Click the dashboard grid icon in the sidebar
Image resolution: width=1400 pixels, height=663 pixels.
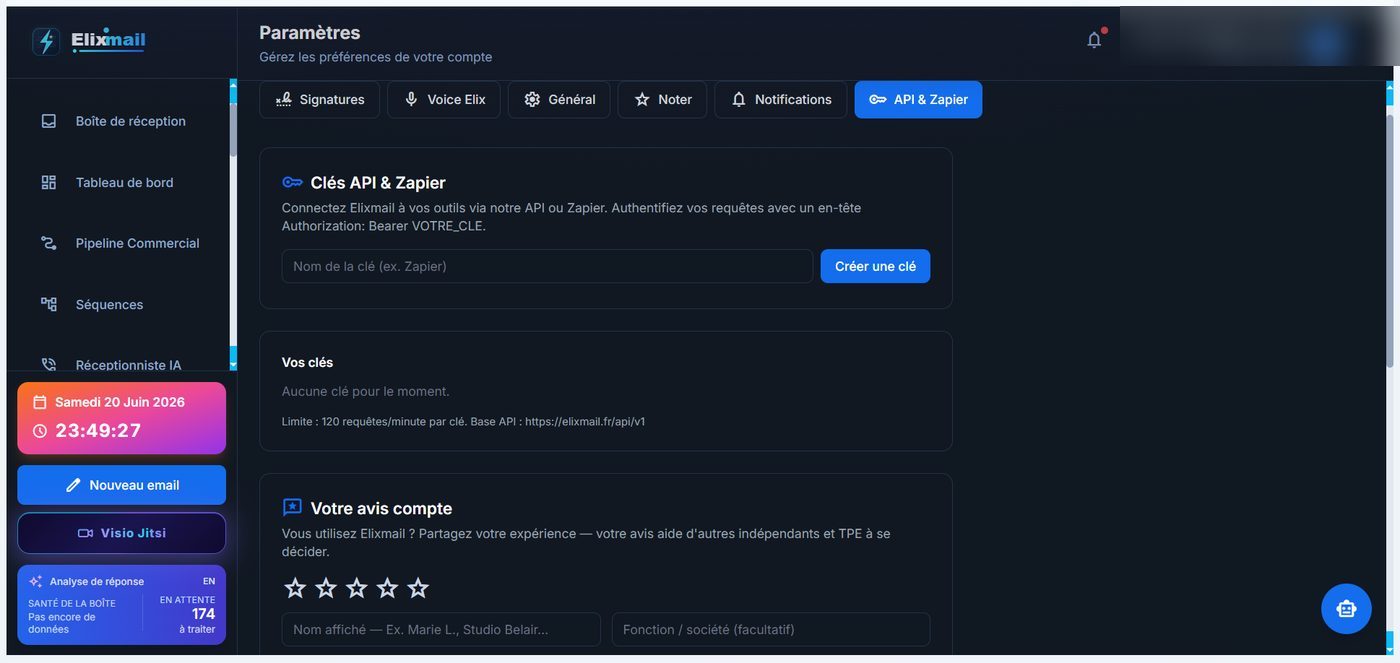[48, 182]
